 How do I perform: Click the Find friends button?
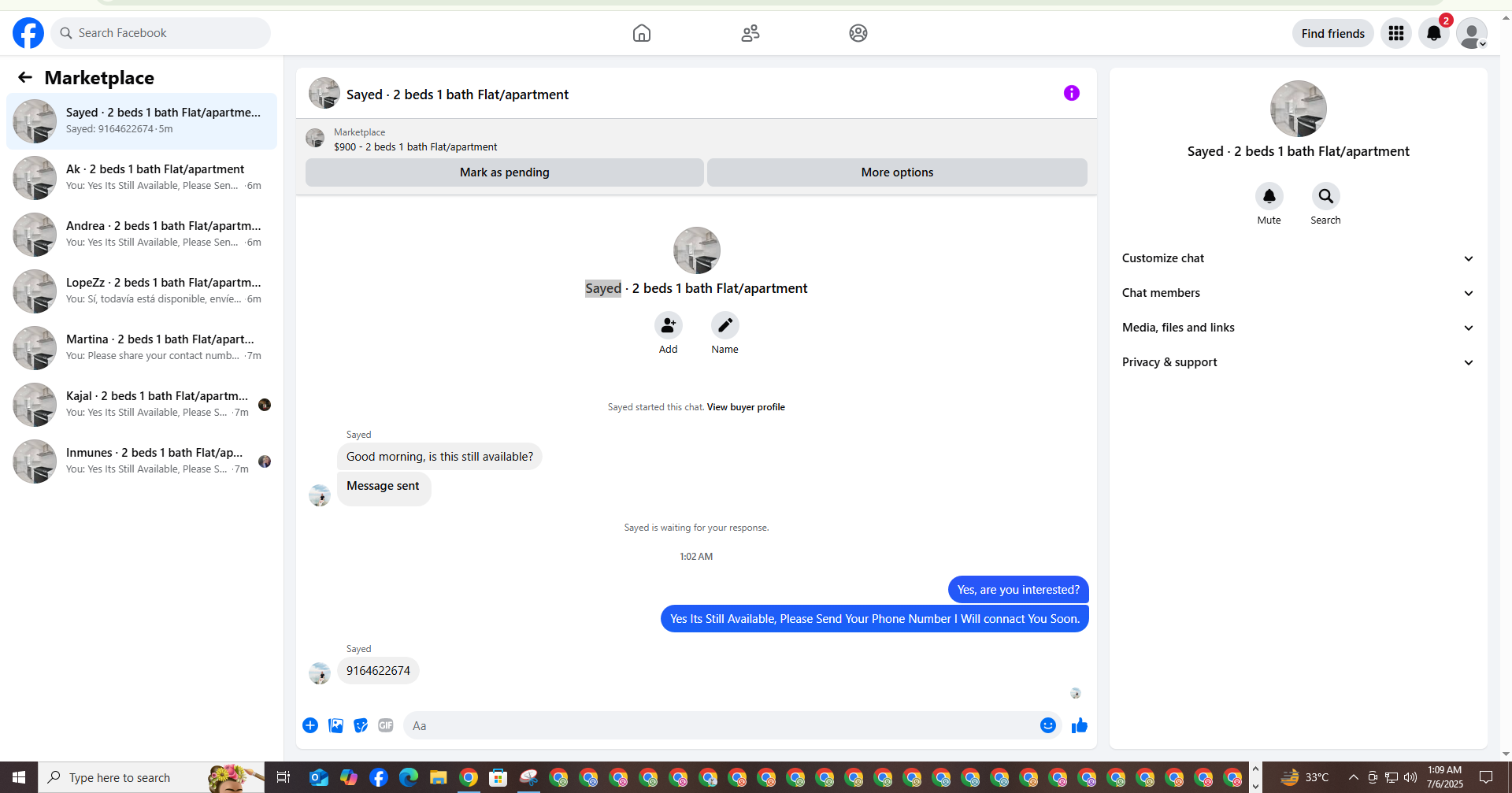[1332, 33]
